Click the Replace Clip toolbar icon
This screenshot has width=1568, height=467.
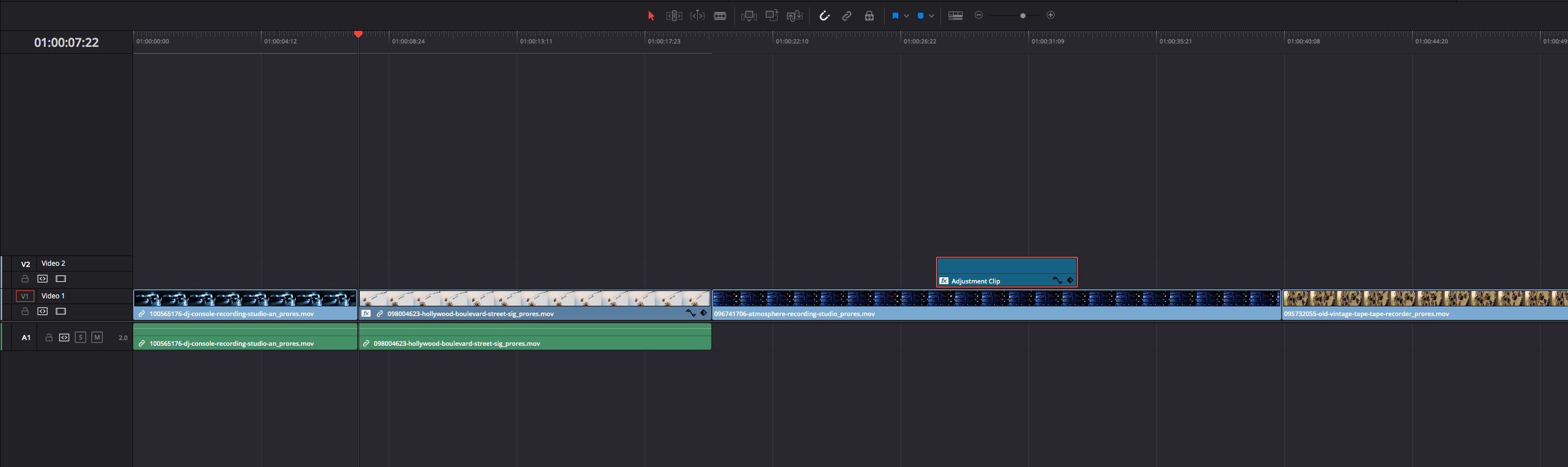[x=794, y=16]
